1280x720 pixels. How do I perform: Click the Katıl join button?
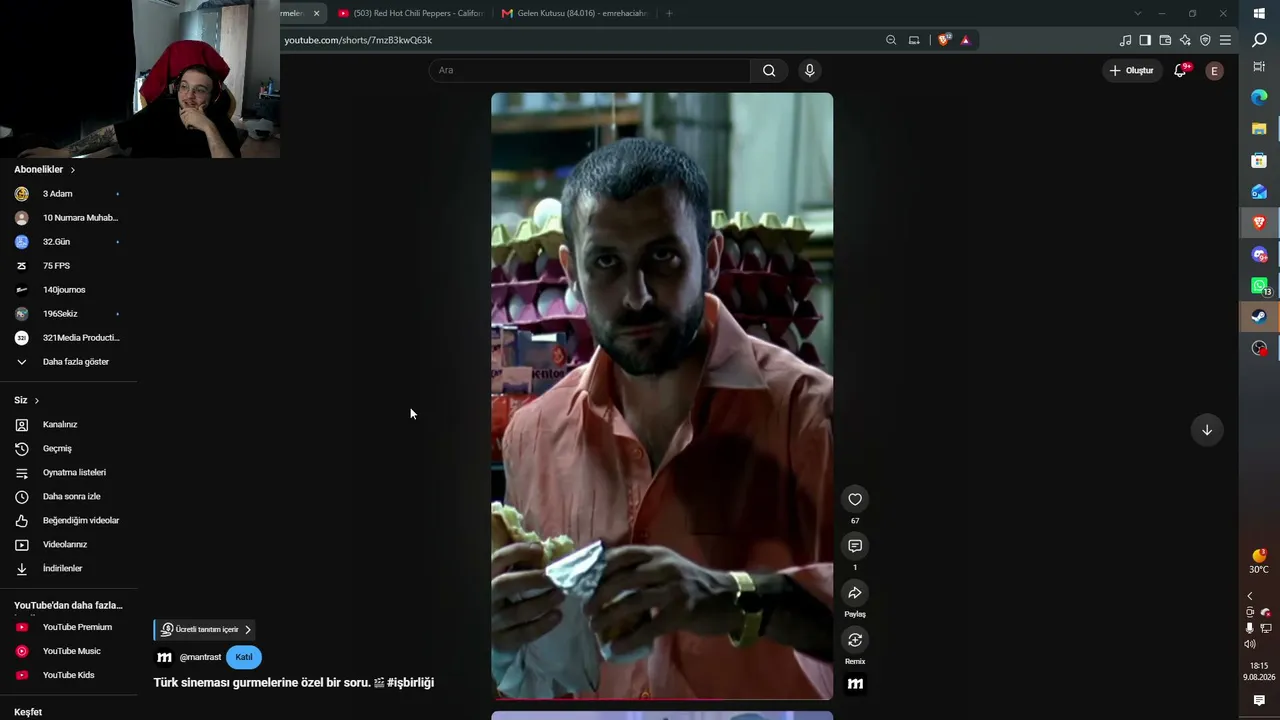[x=244, y=657]
